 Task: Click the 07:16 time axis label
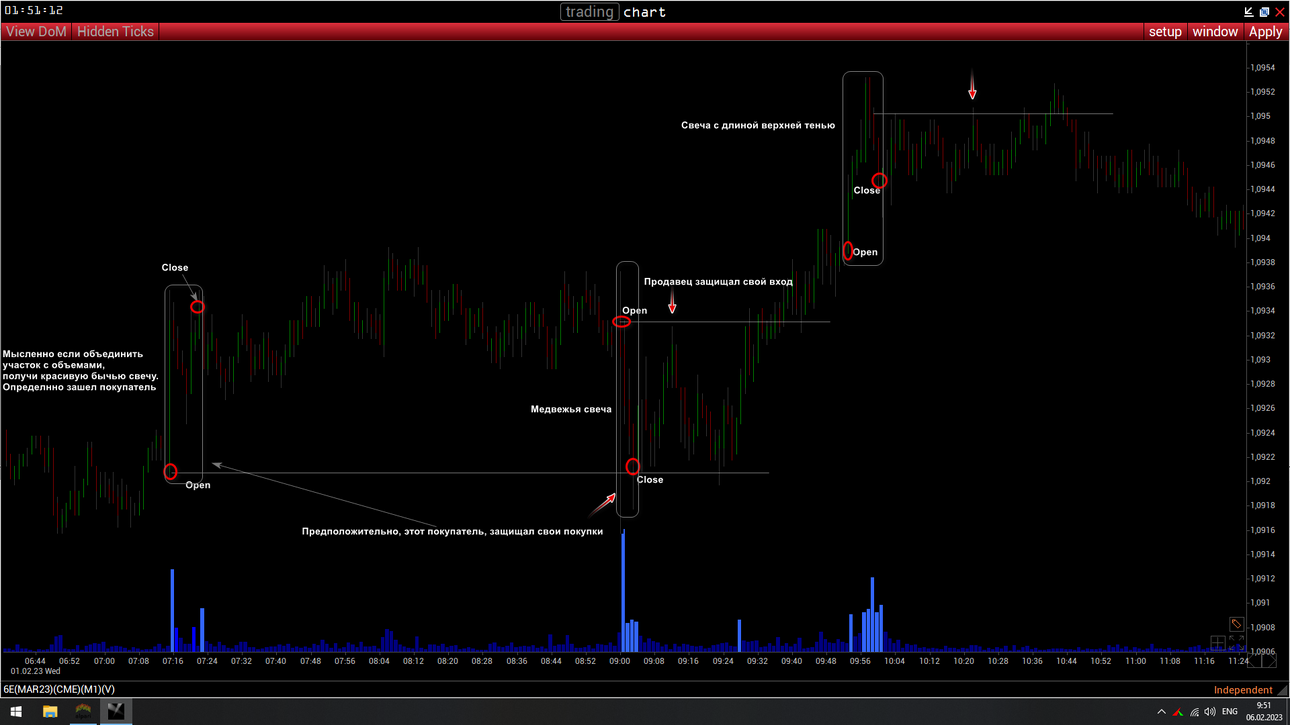[x=173, y=661]
